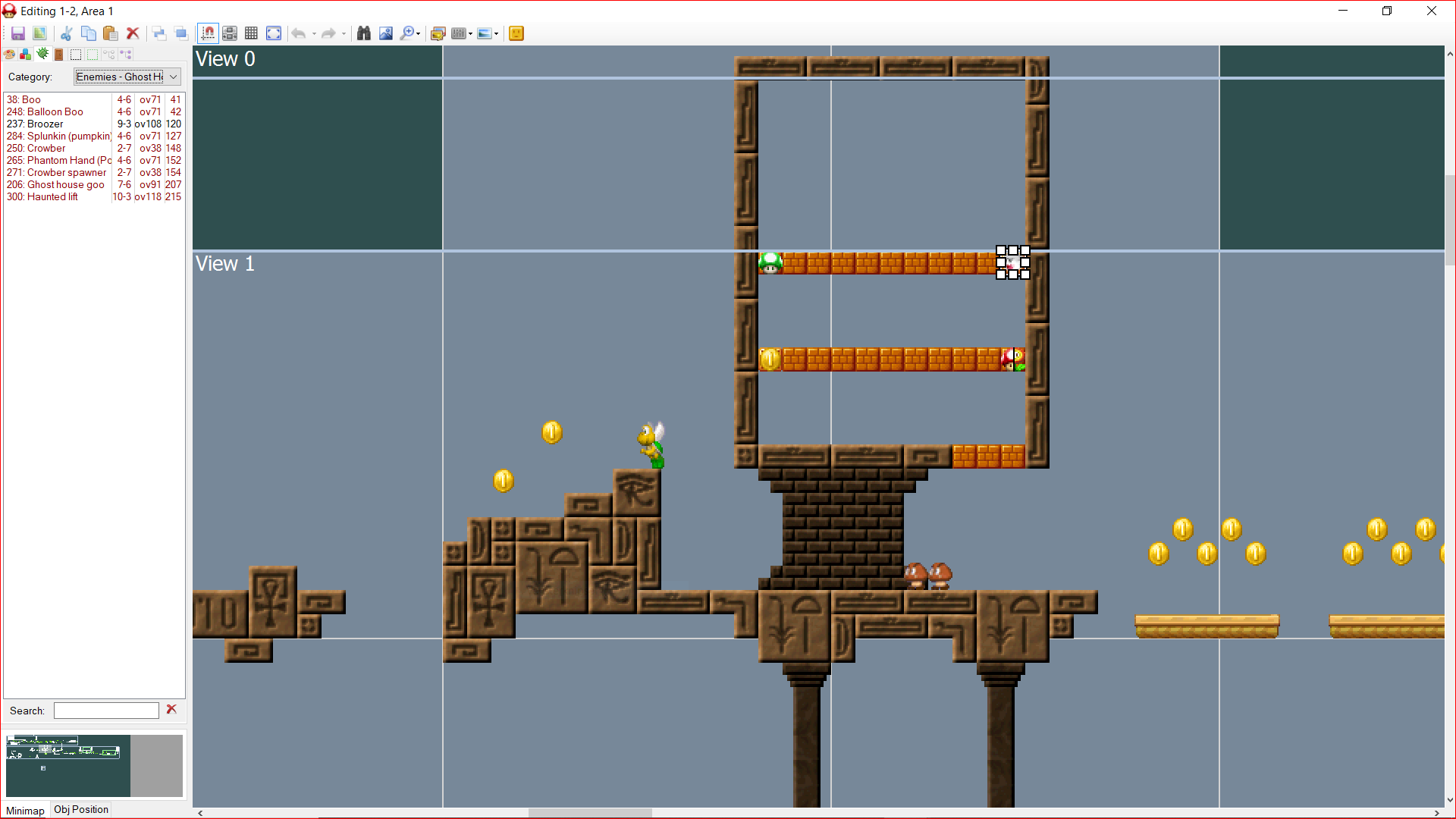The width and height of the screenshot is (1456, 819).
Task: Click the left scroll arrow at bottom
Action: point(200,813)
